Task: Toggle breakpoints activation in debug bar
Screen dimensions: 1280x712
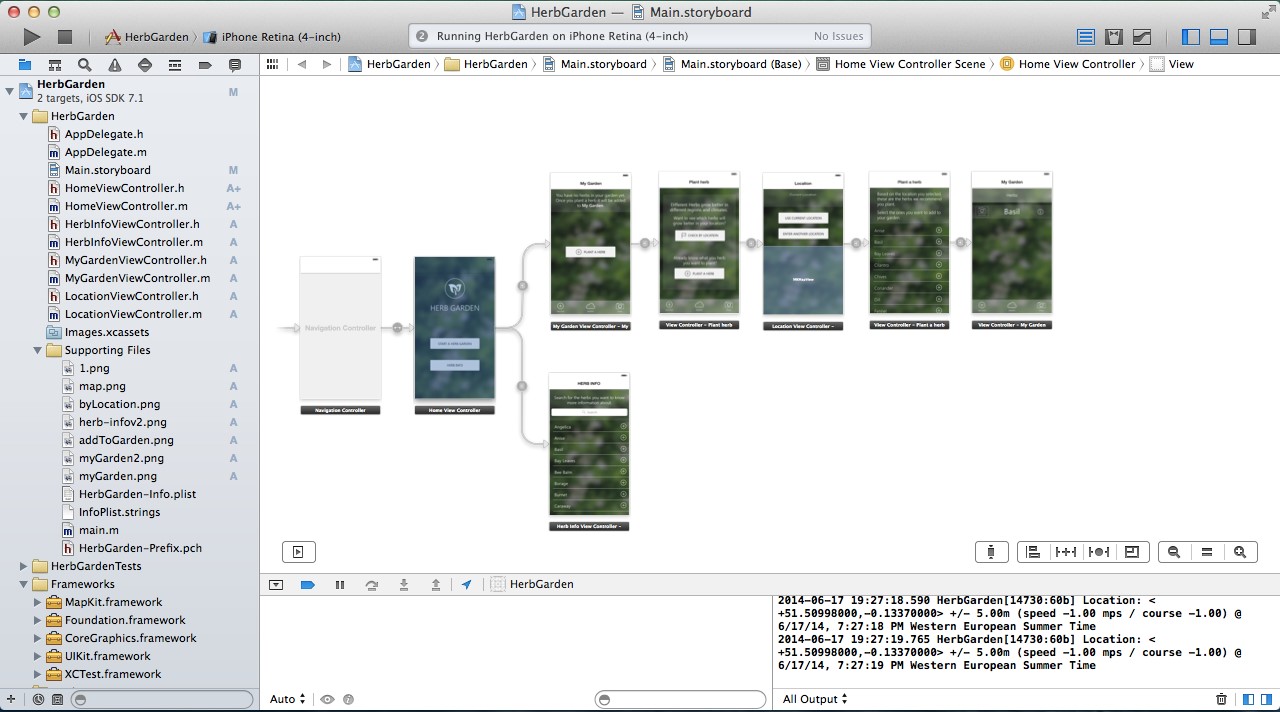Action: click(308, 585)
